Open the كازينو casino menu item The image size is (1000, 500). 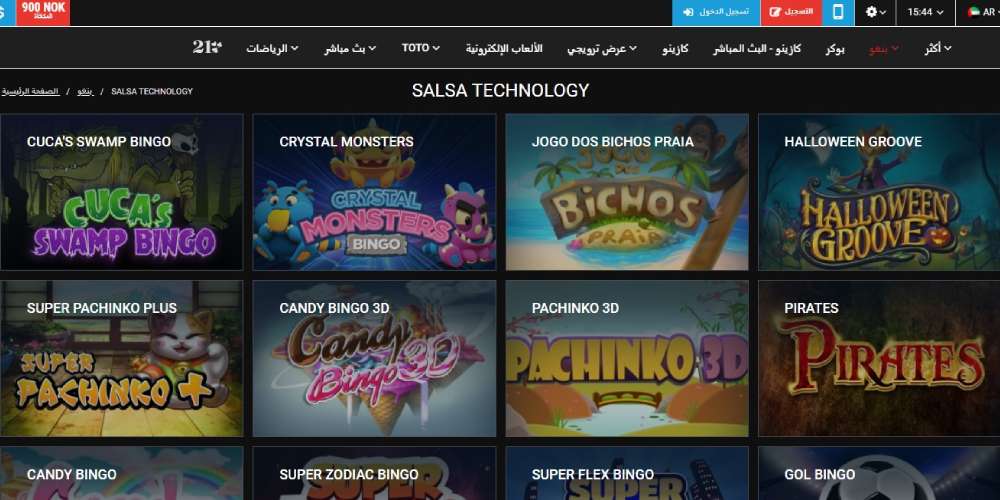(x=675, y=48)
